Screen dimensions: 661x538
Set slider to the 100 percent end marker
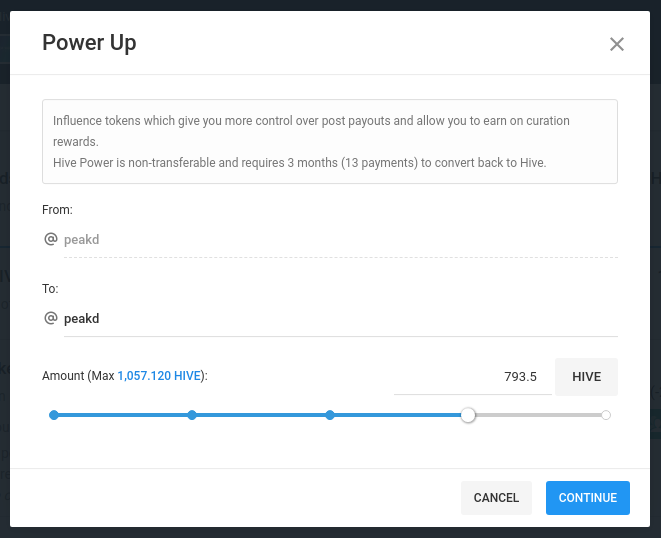click(606, 415)
